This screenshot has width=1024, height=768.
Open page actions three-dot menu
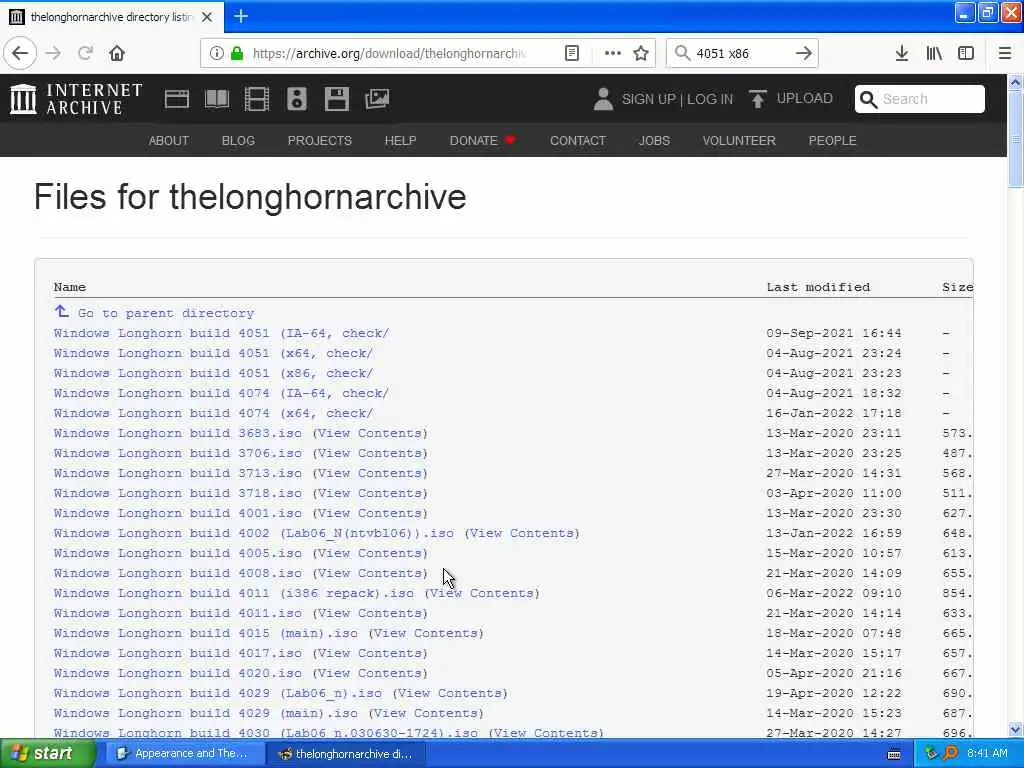click(612, 53)
